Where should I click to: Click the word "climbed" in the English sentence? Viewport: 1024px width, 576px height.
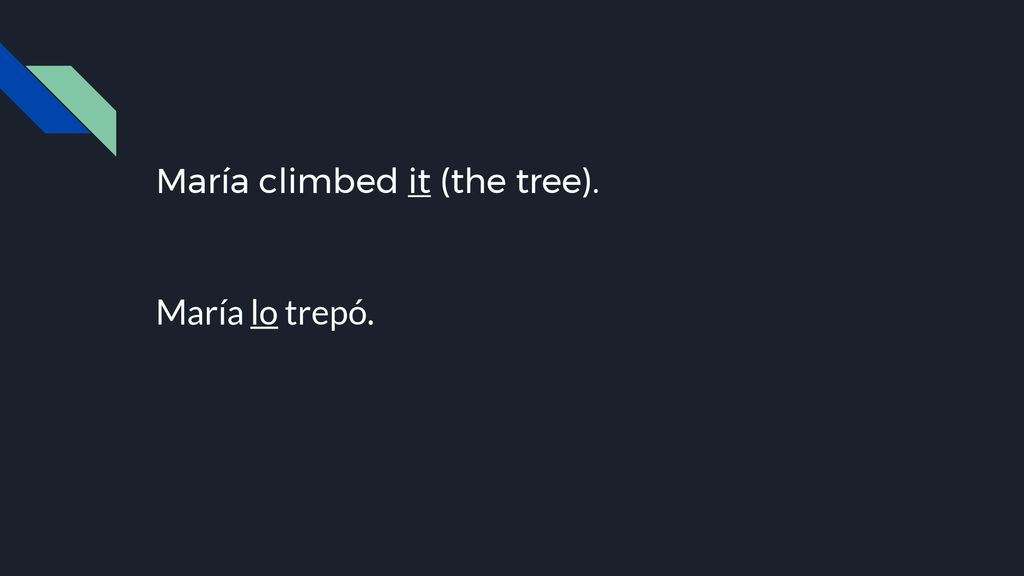[x=328, y=181]
